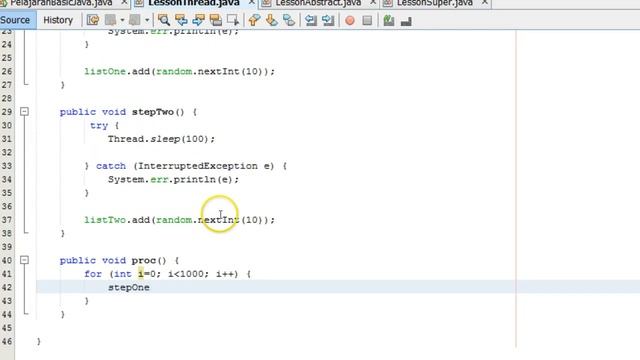Click the 'try' keyword on line 30
The height and width of the screenshot is (360, 640).
point(99,126)
